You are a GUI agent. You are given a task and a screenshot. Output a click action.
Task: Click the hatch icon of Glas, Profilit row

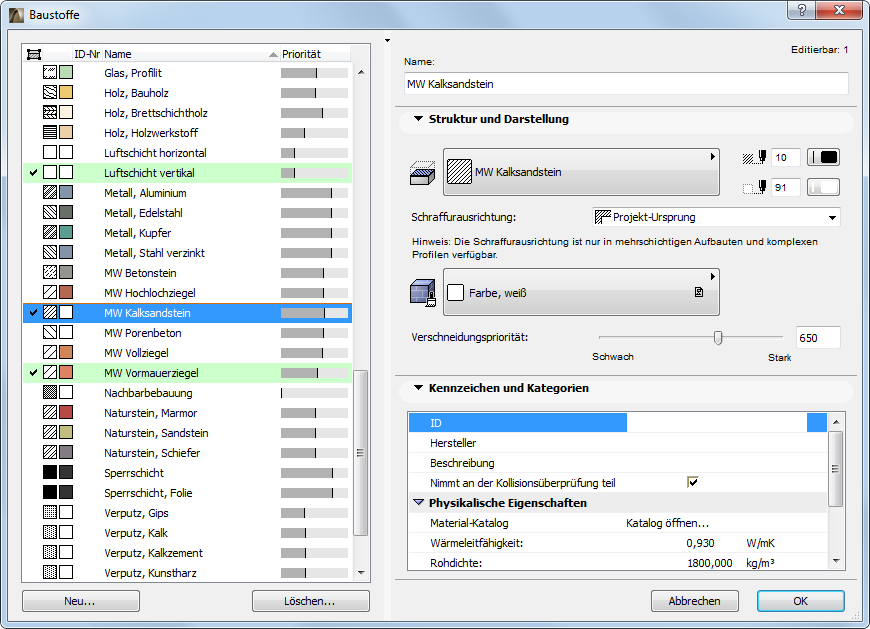[50, 73]
